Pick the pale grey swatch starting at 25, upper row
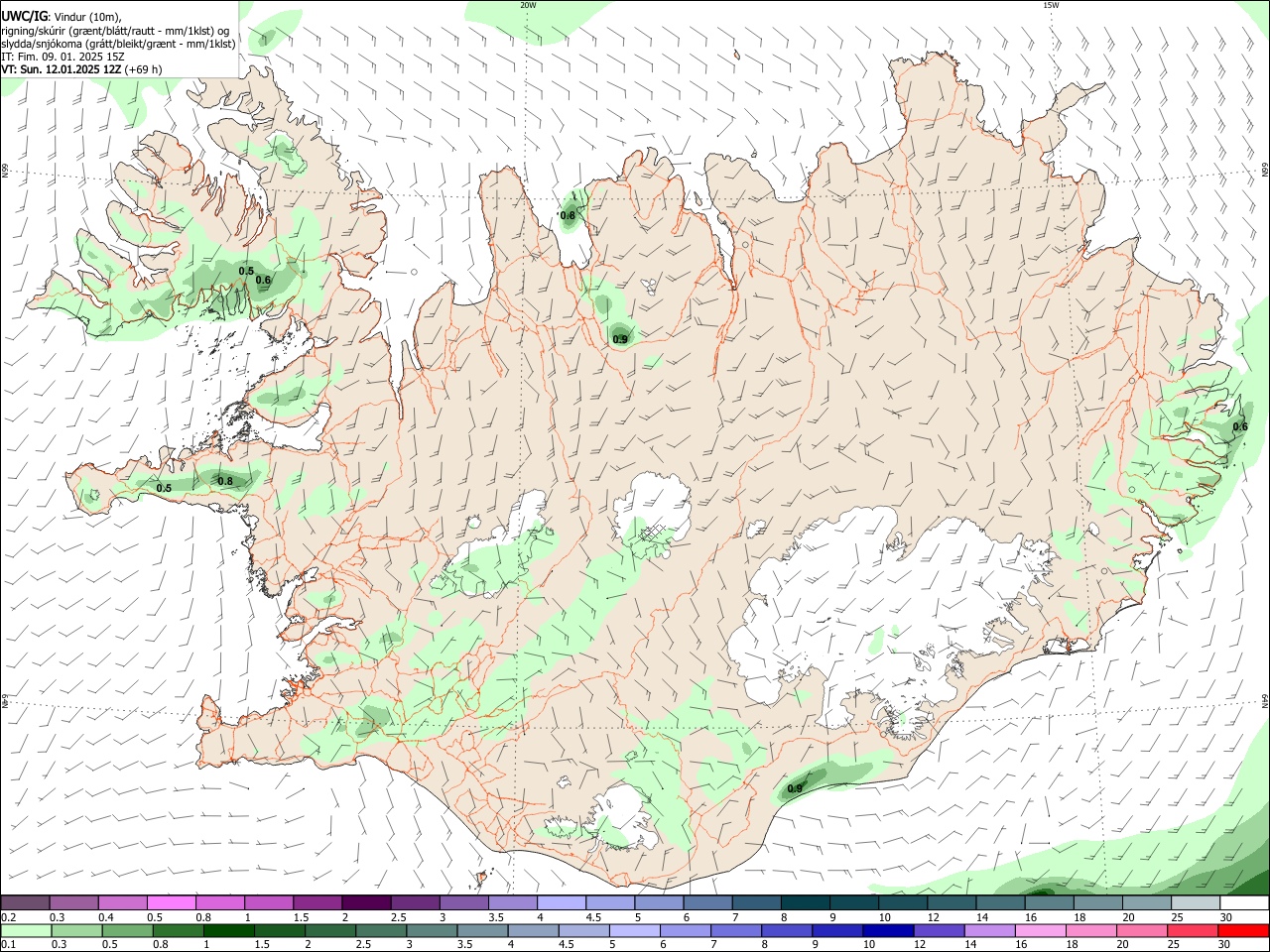Viewport: 1270px width, 952px height. point(1197,902)
